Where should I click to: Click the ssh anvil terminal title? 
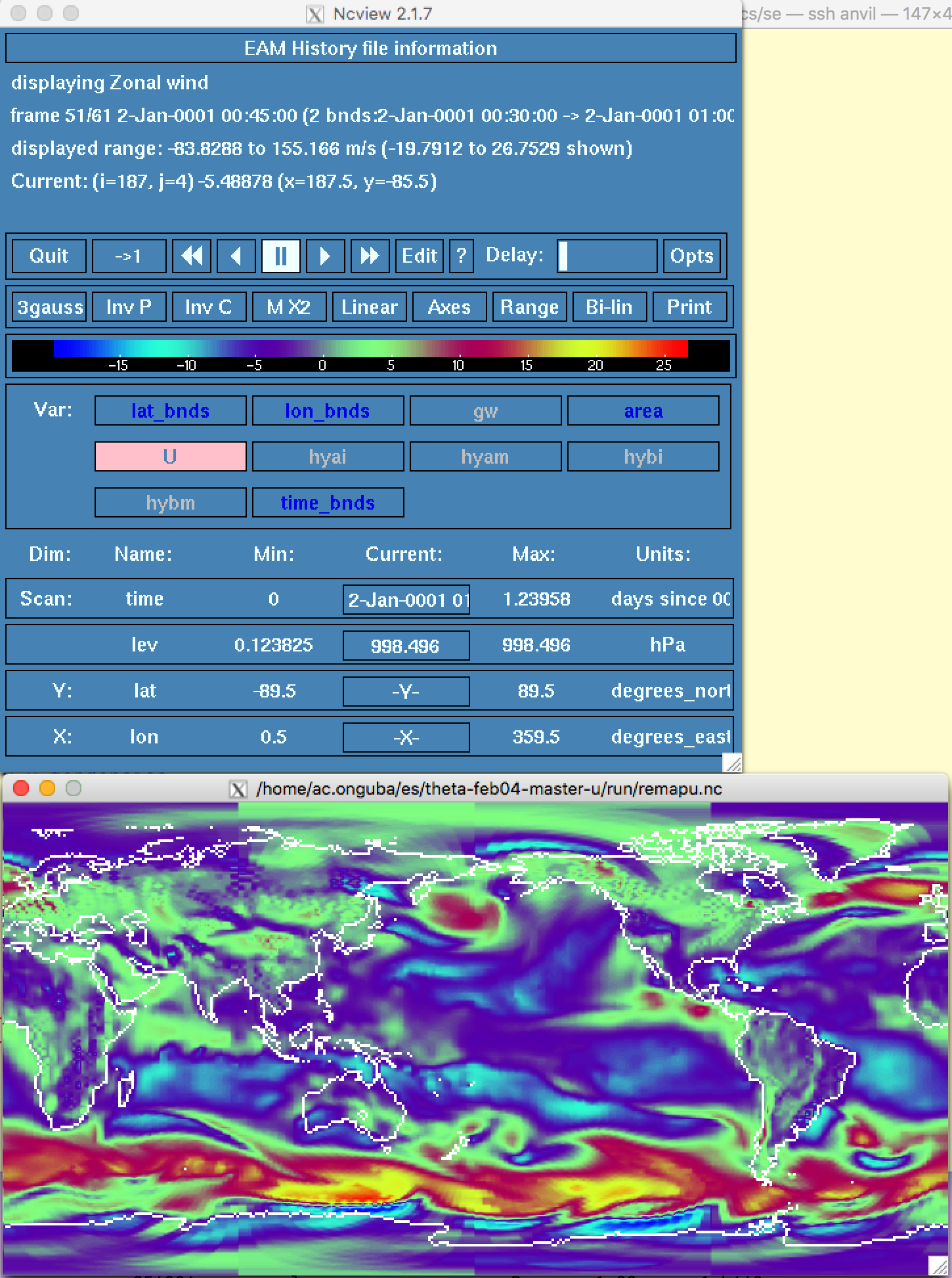(847, 13)
